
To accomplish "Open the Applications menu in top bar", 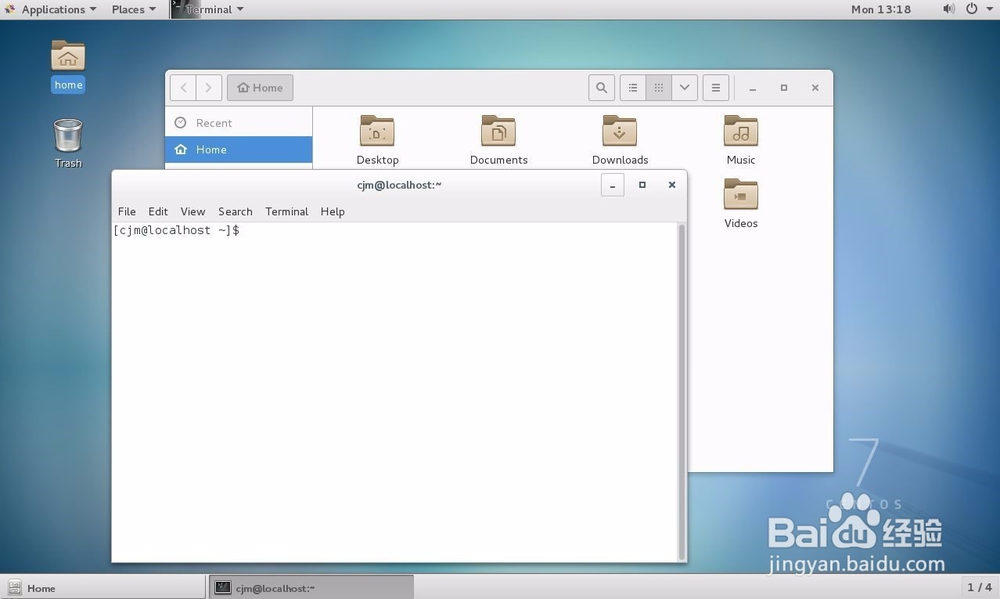I will click(50, 9).
